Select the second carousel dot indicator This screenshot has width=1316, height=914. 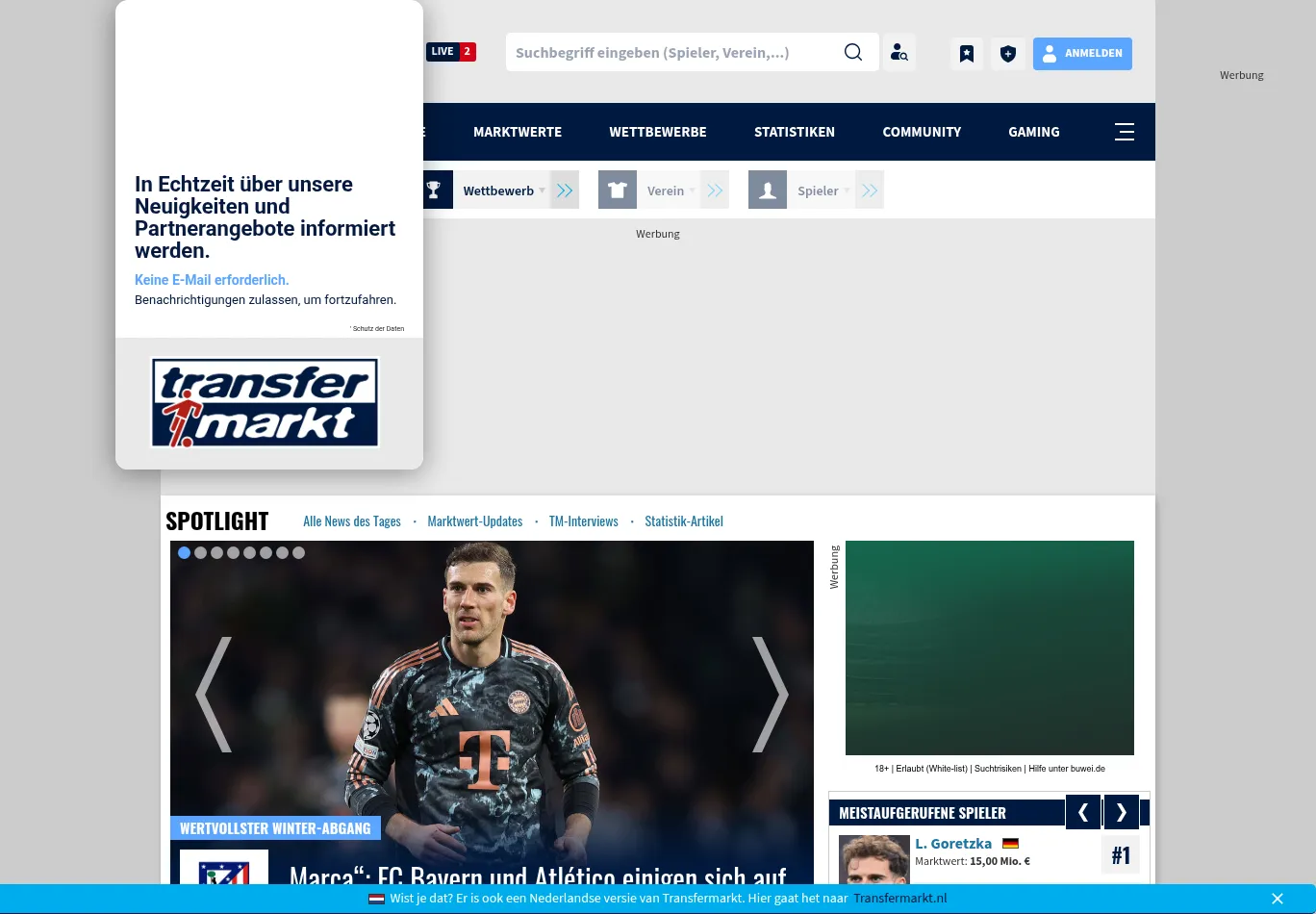coord(200,552)
